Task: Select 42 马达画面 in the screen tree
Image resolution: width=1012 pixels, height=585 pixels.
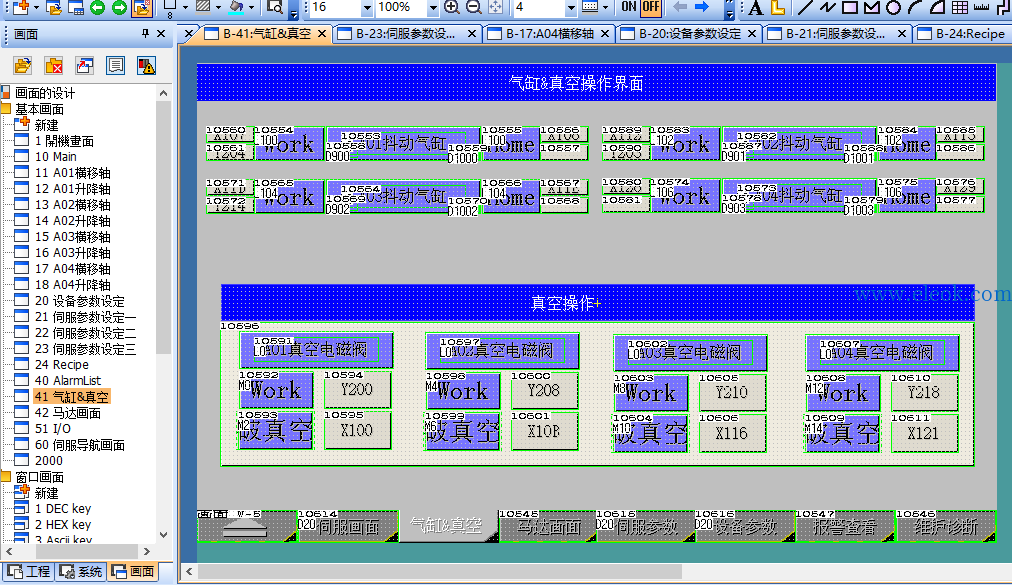Action: pyautogui.click(x=67, y=412)
